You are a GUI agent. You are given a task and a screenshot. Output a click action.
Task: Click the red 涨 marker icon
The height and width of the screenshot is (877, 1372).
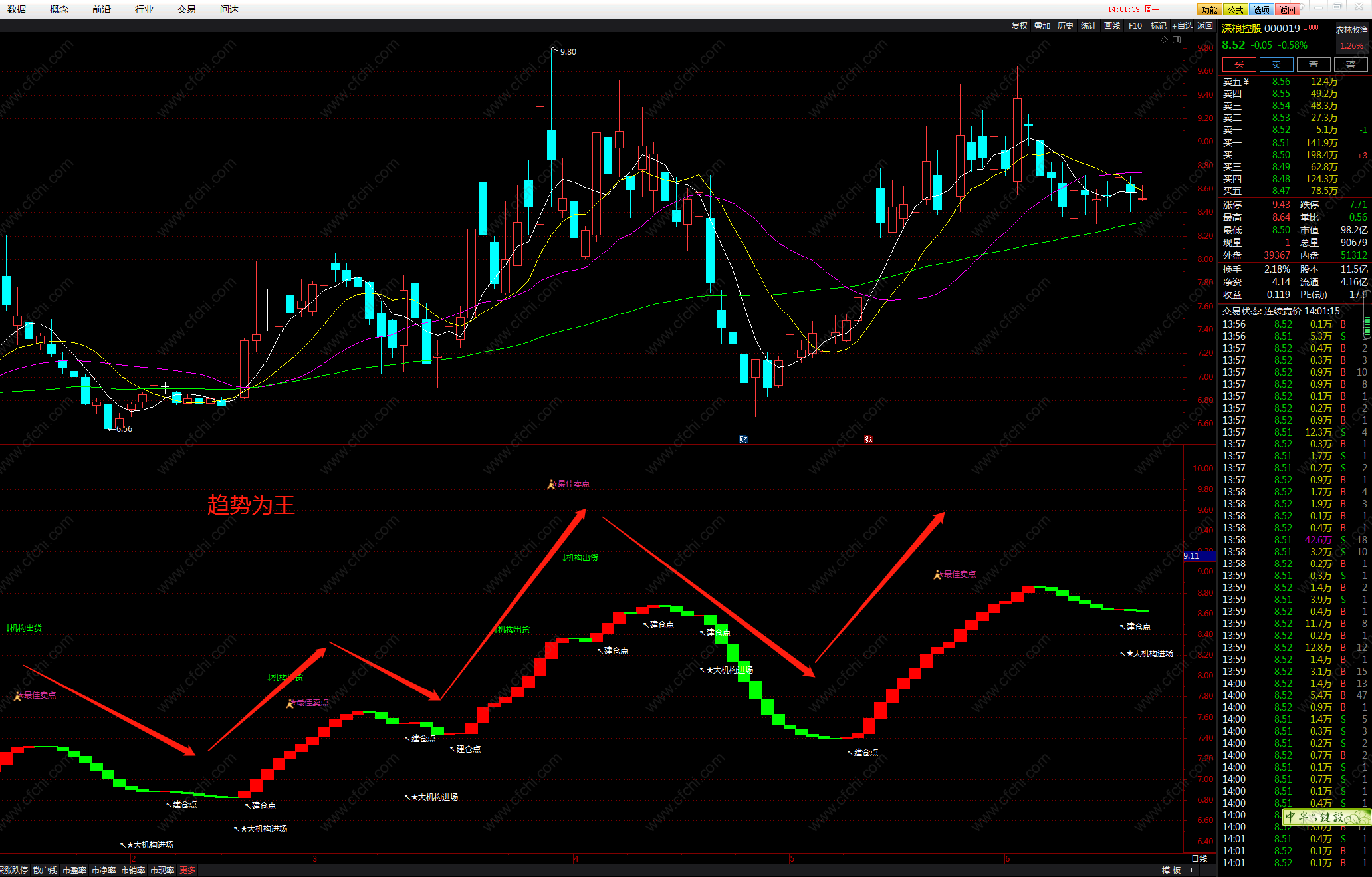[868, 439]
